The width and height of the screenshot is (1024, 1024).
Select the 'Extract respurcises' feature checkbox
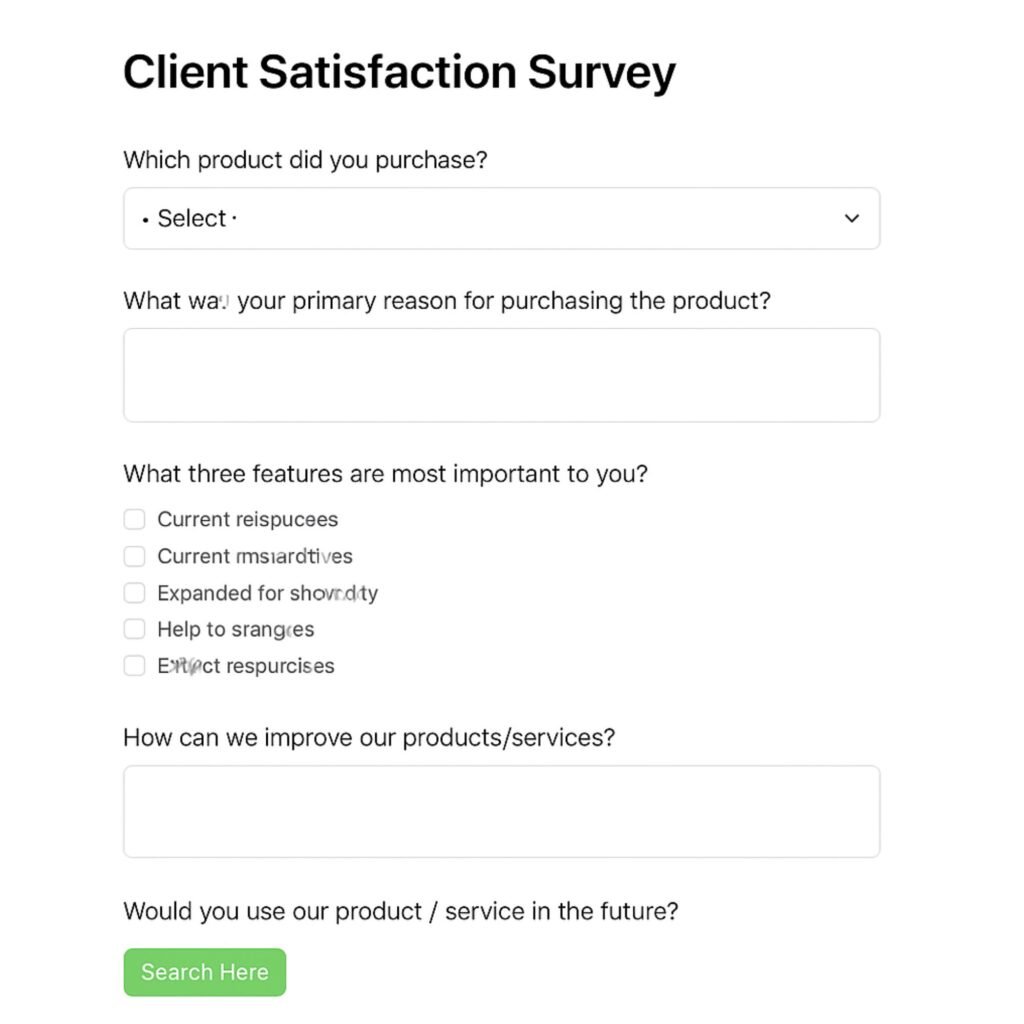click(134, 665)
